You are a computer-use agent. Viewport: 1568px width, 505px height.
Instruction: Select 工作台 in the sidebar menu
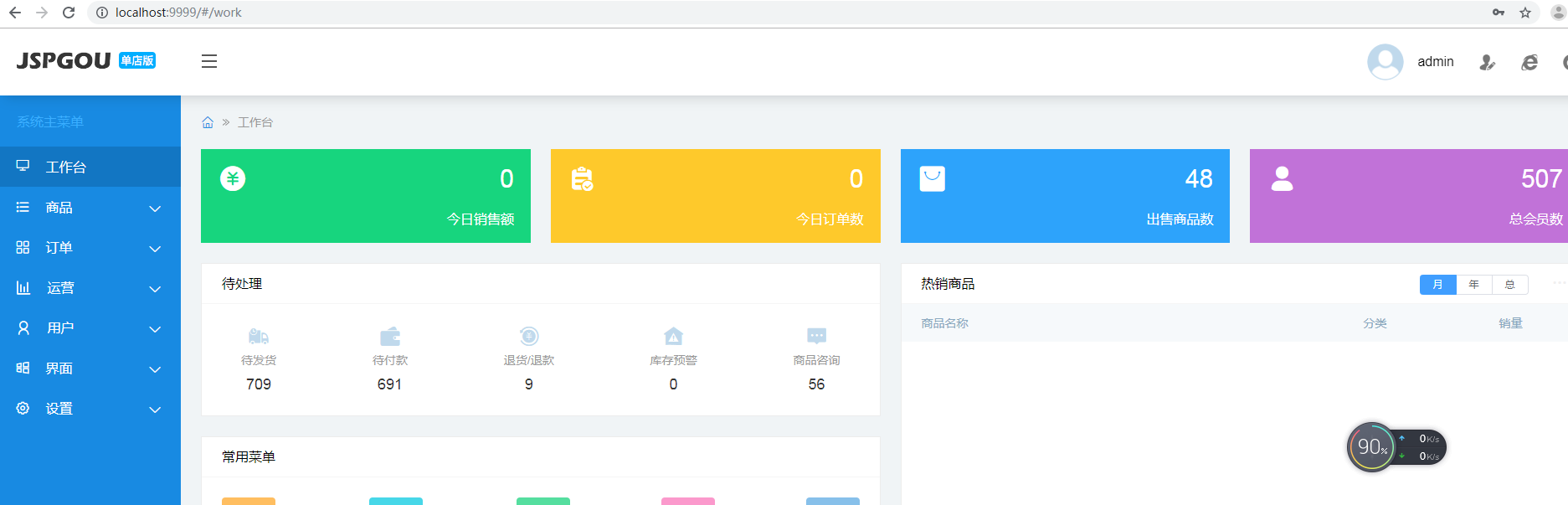pyautogui.click(x=90, y=167)
